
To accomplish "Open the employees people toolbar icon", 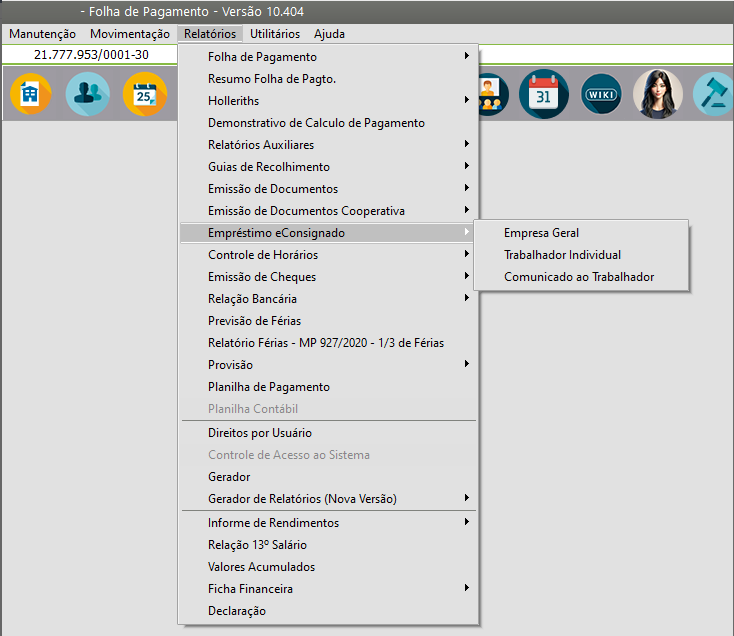I will click(87, 95).
